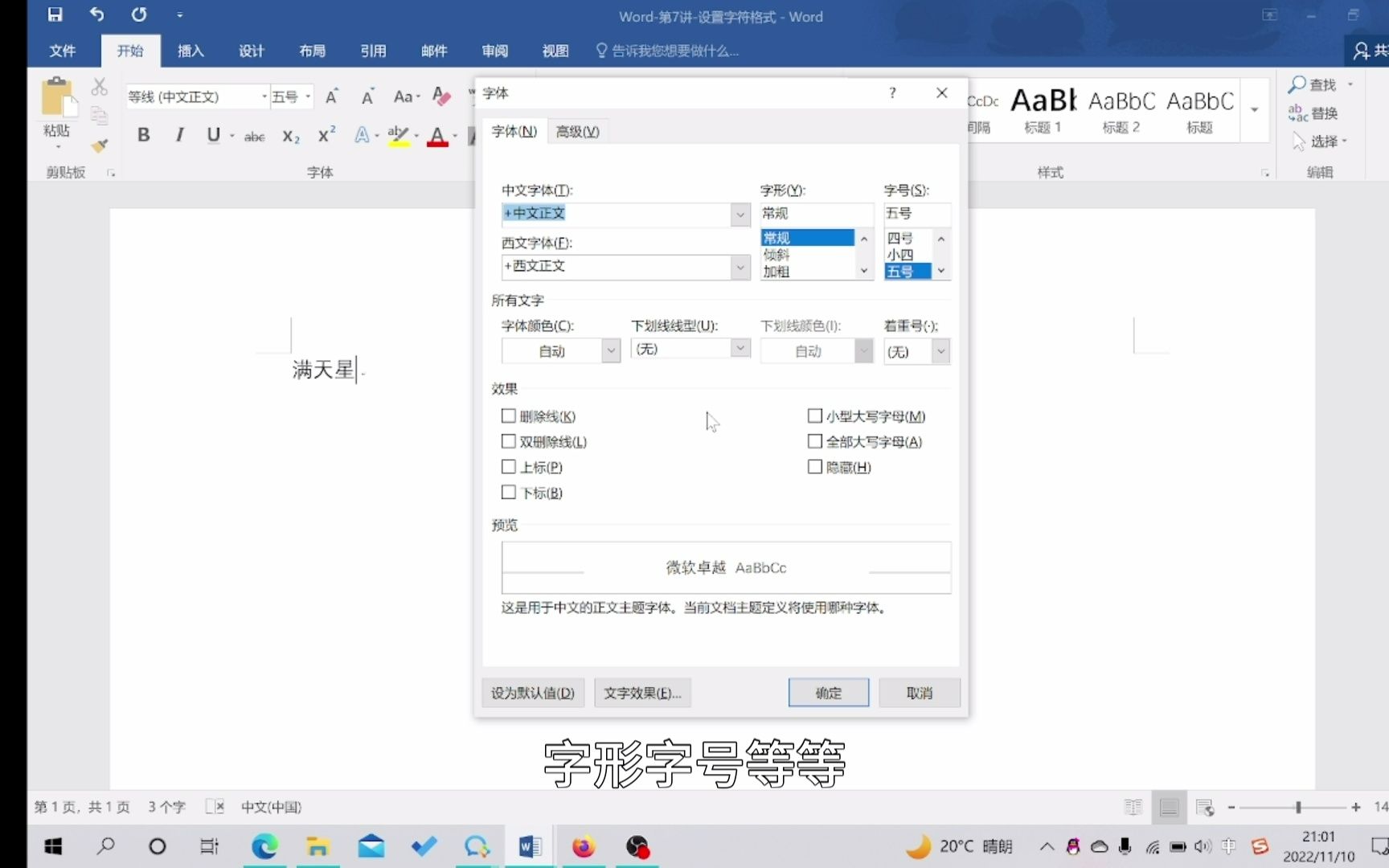This screenshot has width=1389, height=868.
Task: Click 文字效果(E)... button
Action: 642,692
